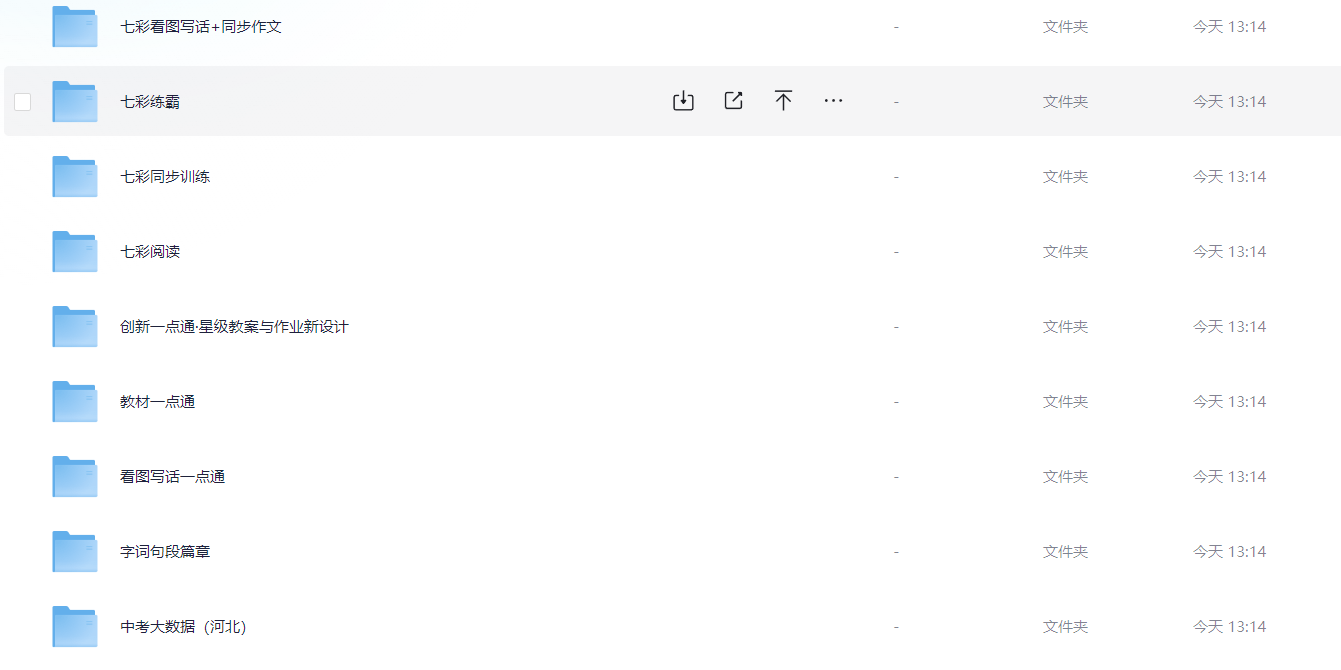Image resolution: width=1341 pixels, height=670 pixels.
Task: Download the 七彩练霸 folder
Action: [683, 101]
